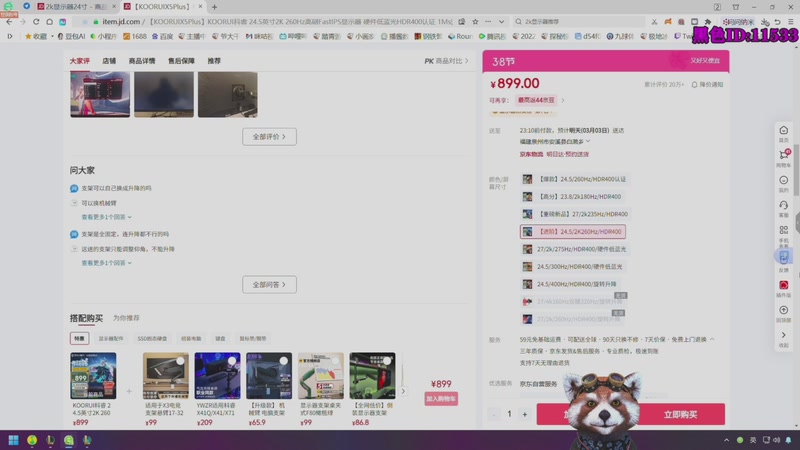The image size is (800, 450).
Task: Click the browser back arrow
Action: click(x=9, y=22)
